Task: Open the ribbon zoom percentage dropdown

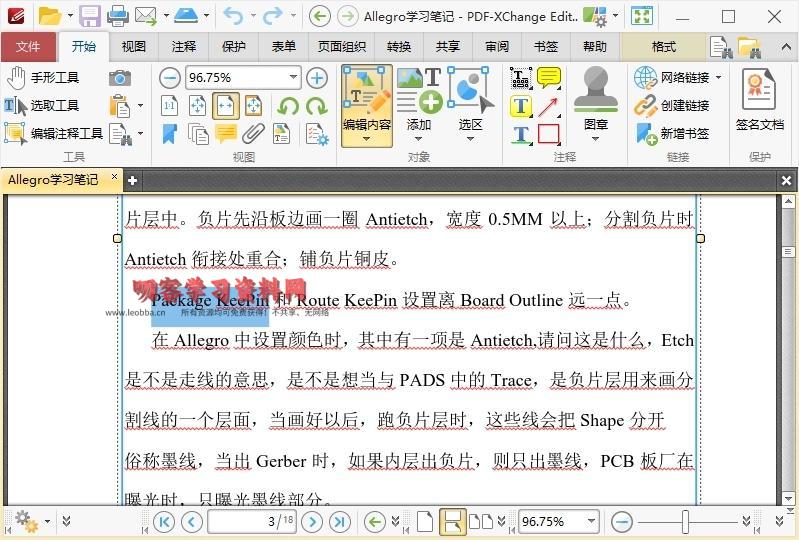Action: coord(293,78)
